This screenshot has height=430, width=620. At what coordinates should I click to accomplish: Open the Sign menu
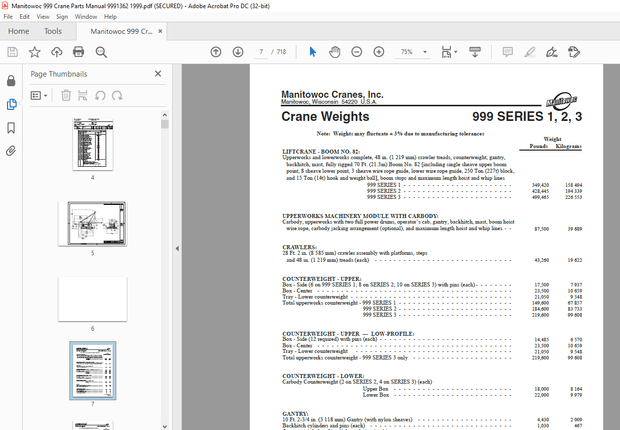click(x=62, y=17)
